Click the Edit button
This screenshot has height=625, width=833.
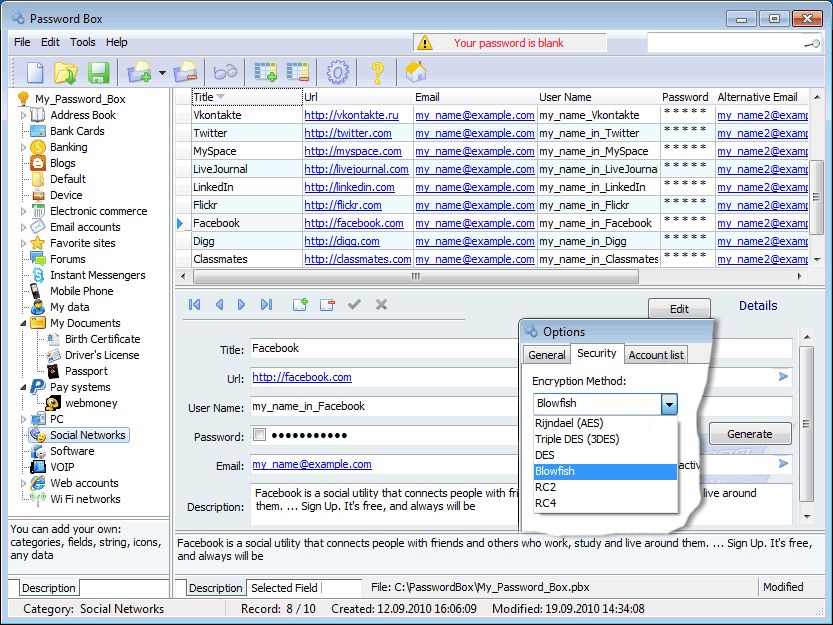[x=679, y=308]
